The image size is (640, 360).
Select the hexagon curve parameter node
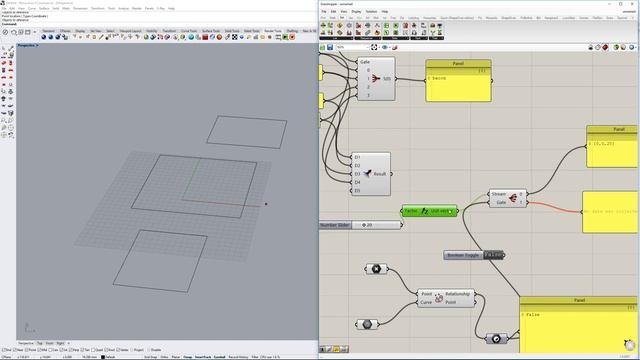point(367,324)
